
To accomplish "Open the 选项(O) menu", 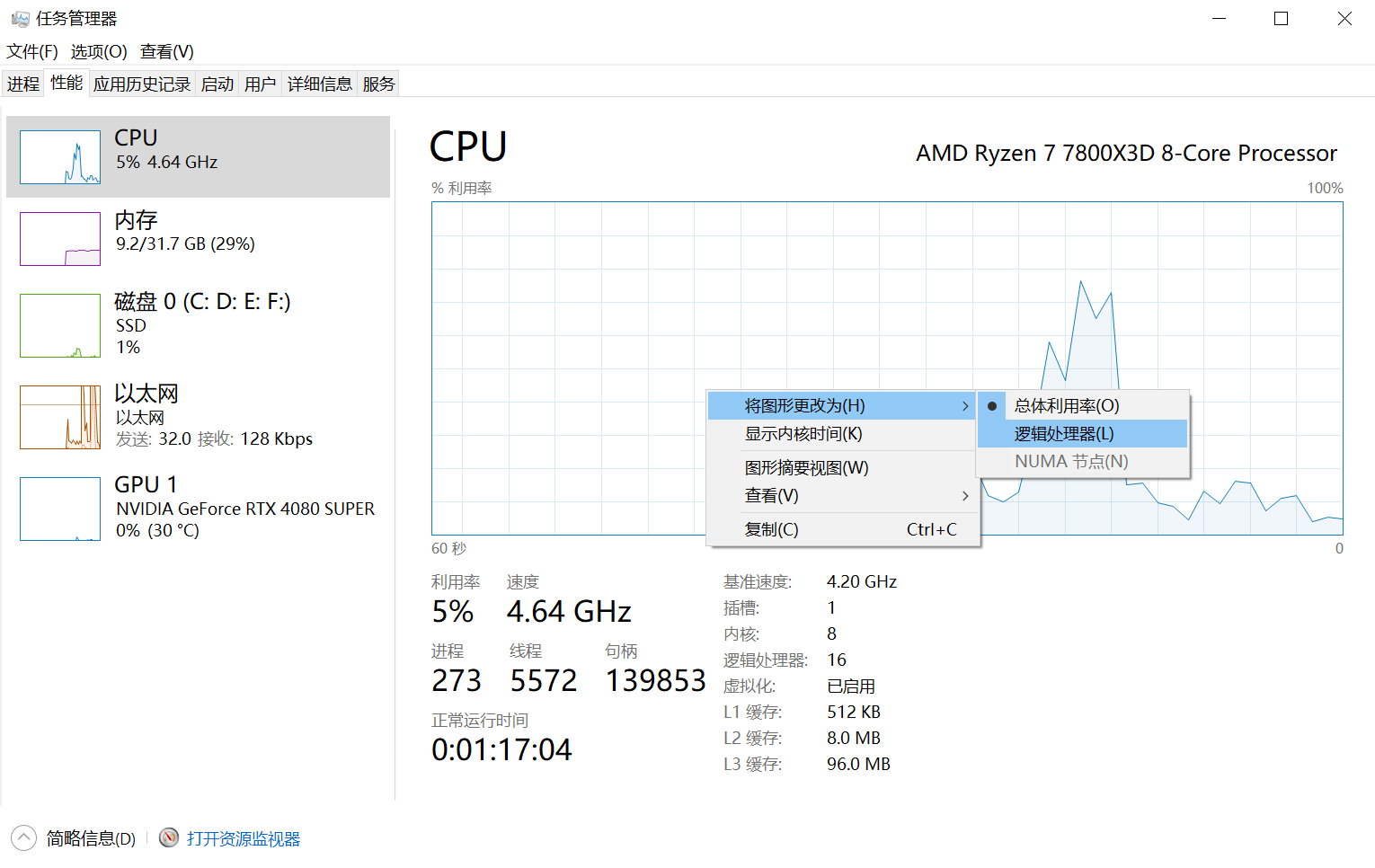I will click(x=99, y=52).
